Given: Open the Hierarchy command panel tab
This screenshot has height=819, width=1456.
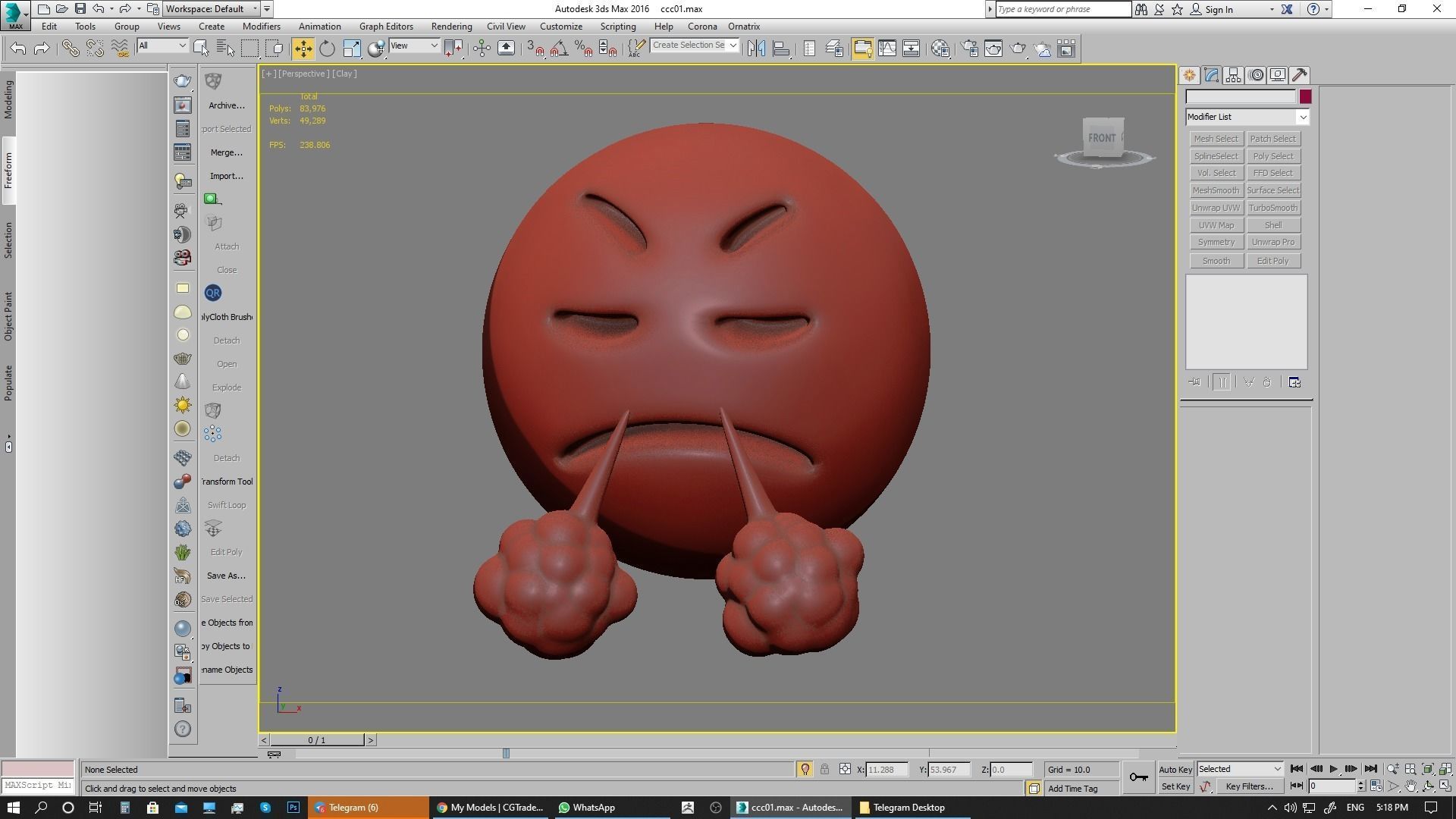Looking at the screenshot, I should (1233, 75).
